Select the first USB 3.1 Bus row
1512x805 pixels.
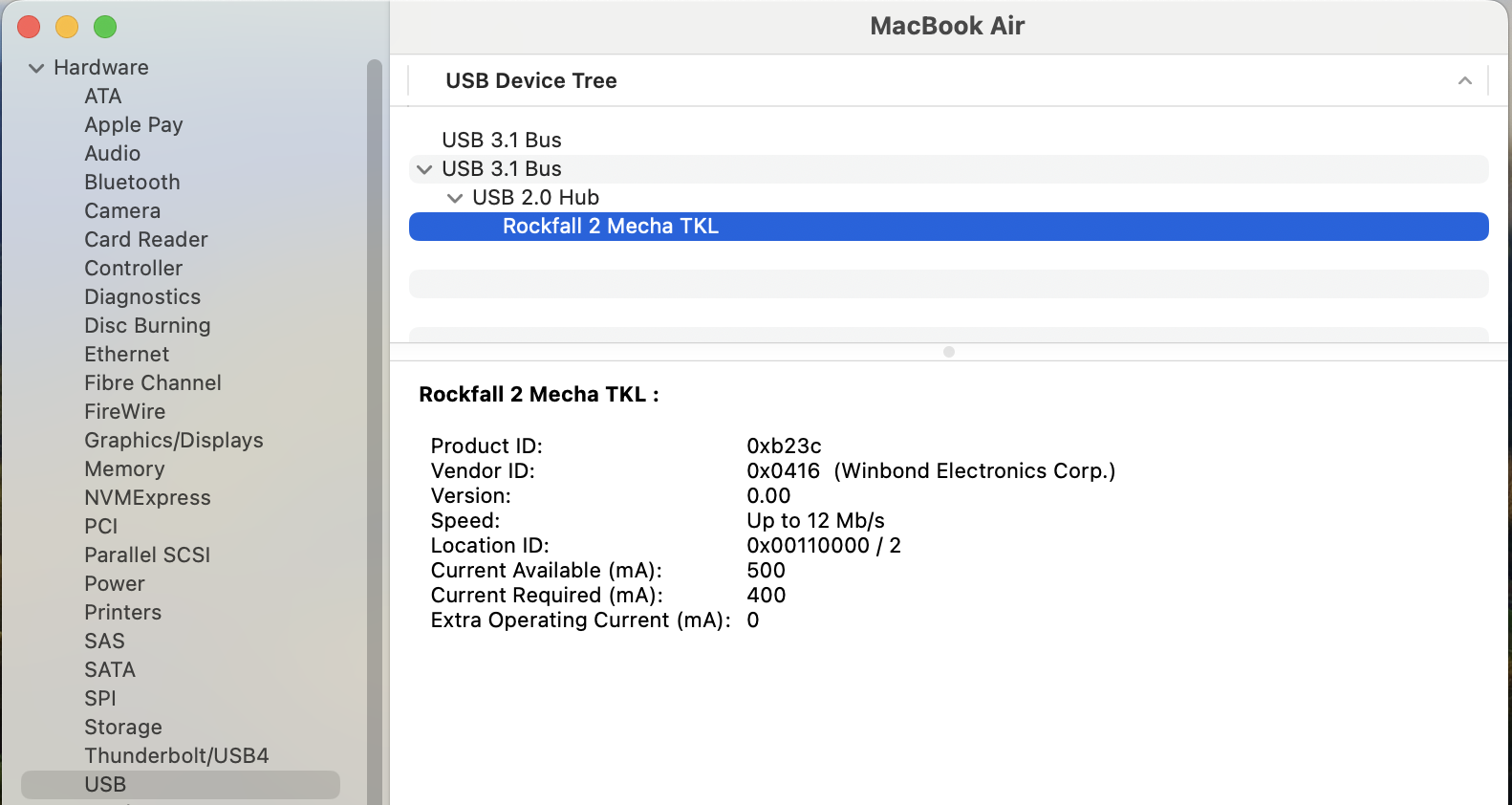point(949,141)
